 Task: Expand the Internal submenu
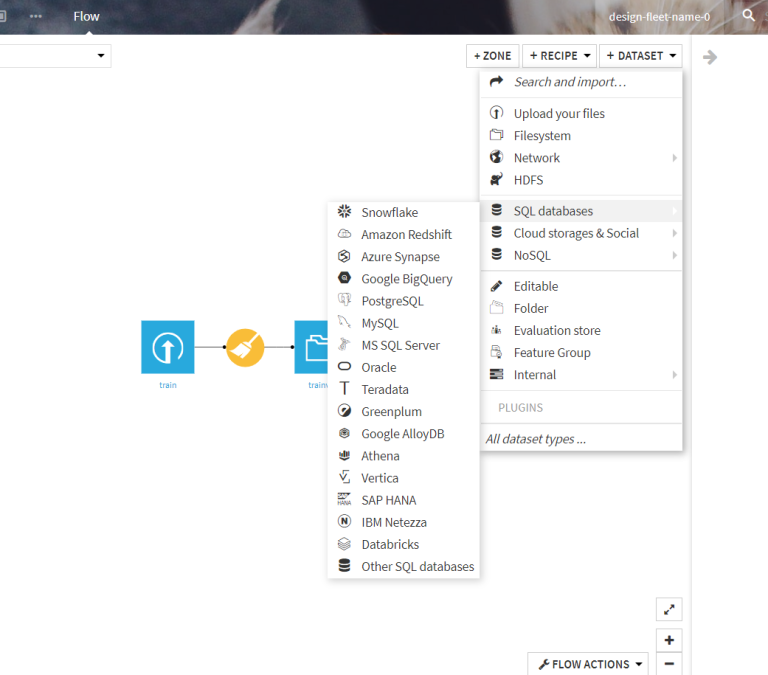[534, 375]
